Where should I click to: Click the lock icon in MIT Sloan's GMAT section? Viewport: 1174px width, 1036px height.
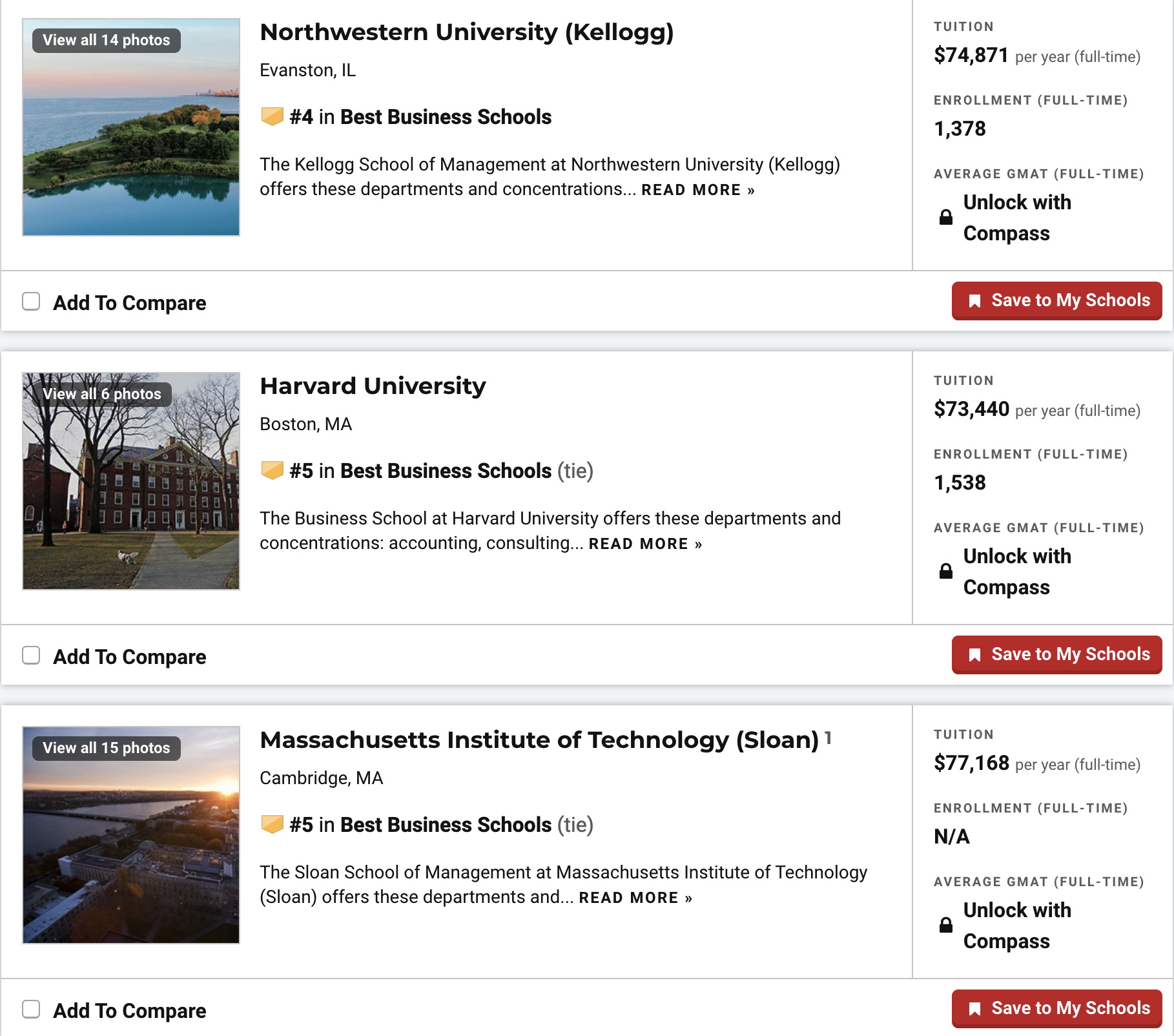click(945, 926)
